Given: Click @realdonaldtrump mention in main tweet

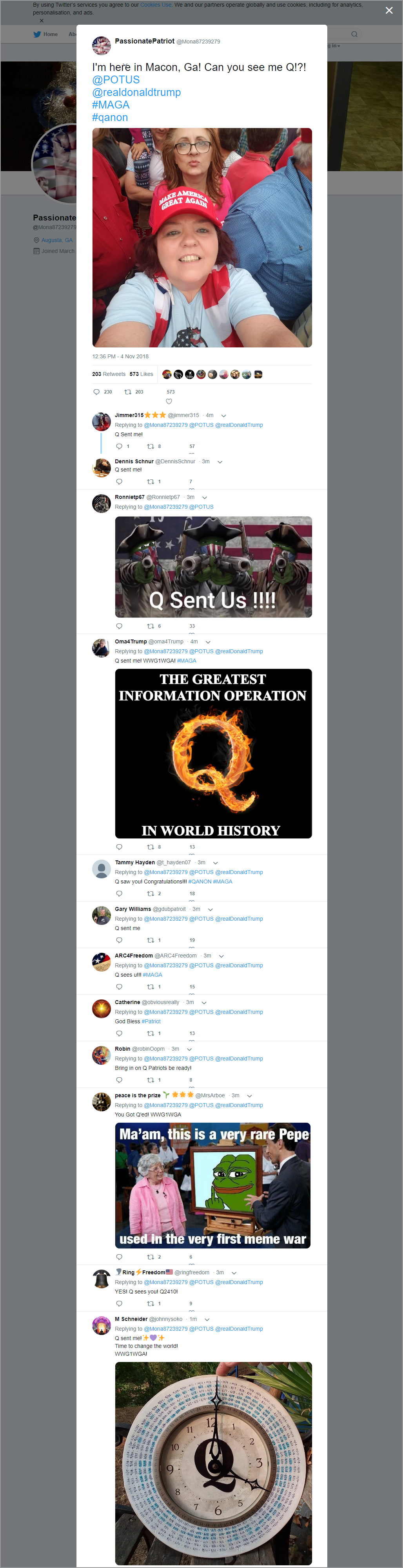Looking at the screenshot, I should pyautogui.click(x=136, y=92).
